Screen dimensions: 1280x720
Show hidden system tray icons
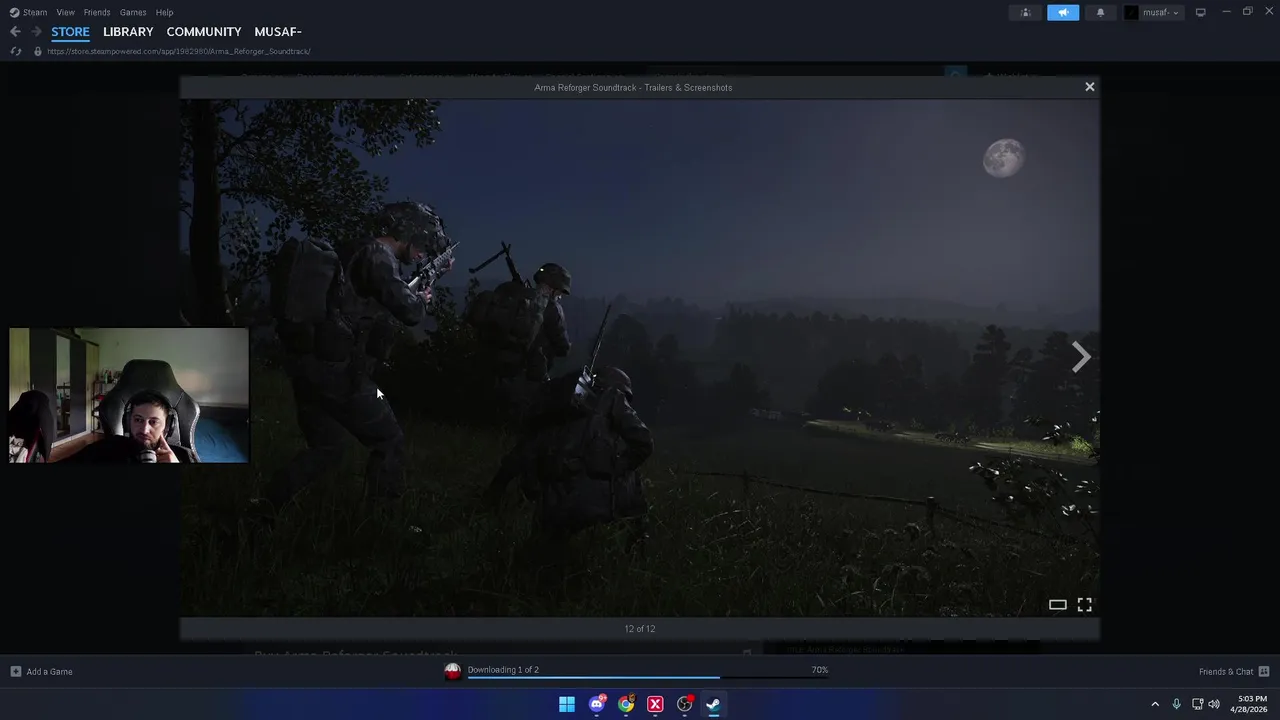(1155, 704)
